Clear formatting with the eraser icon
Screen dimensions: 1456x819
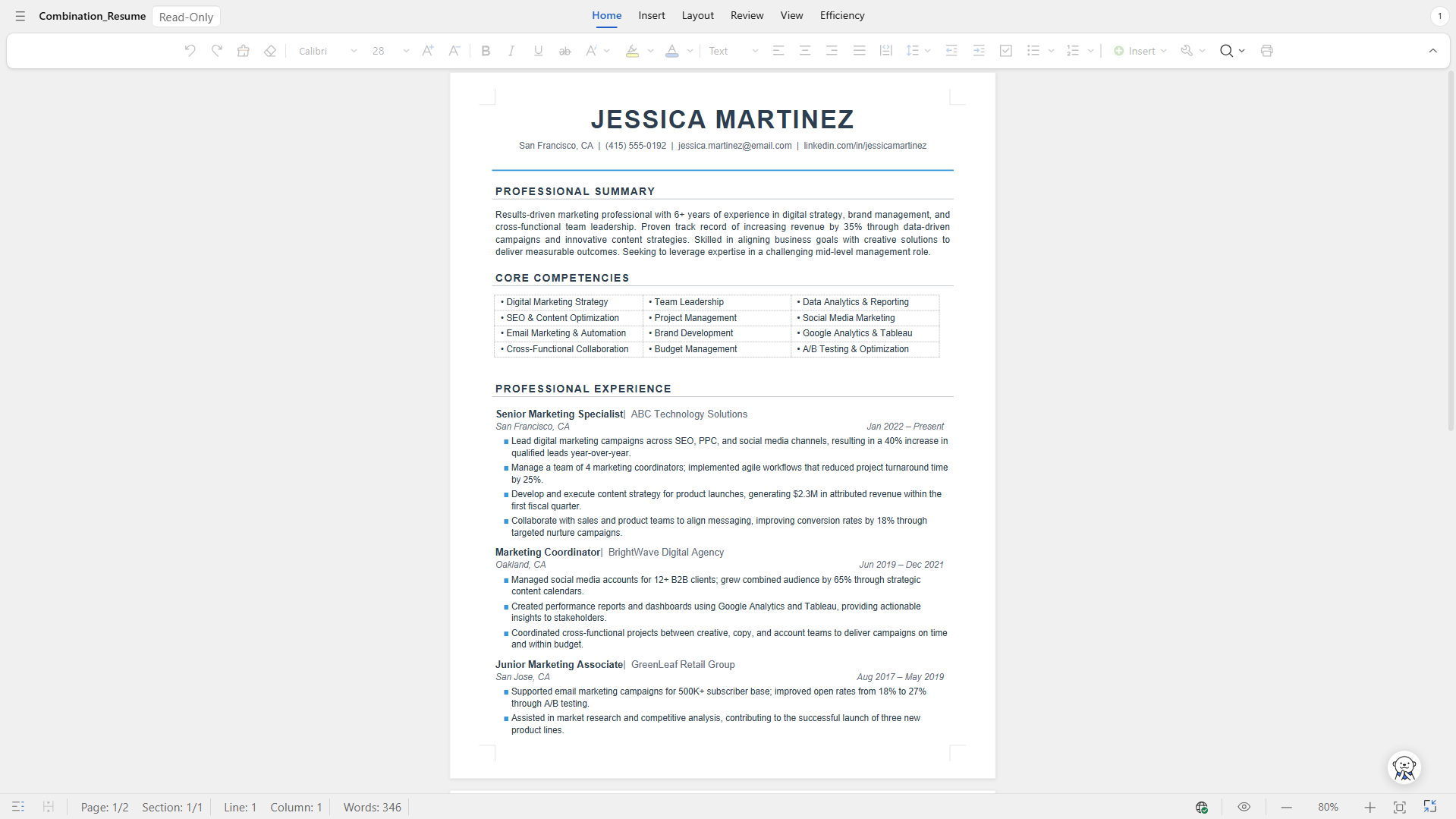coord(269,51)
